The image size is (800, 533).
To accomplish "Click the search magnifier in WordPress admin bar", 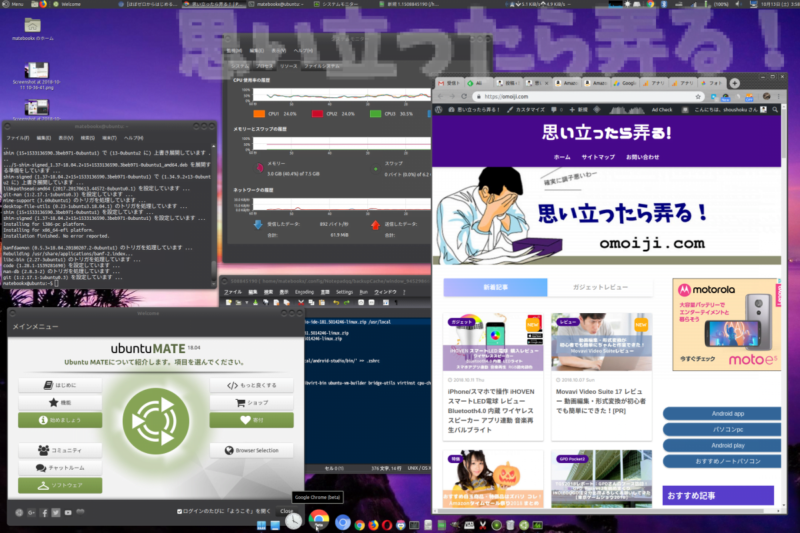I will pyautogui.click(x=775, y=110).
